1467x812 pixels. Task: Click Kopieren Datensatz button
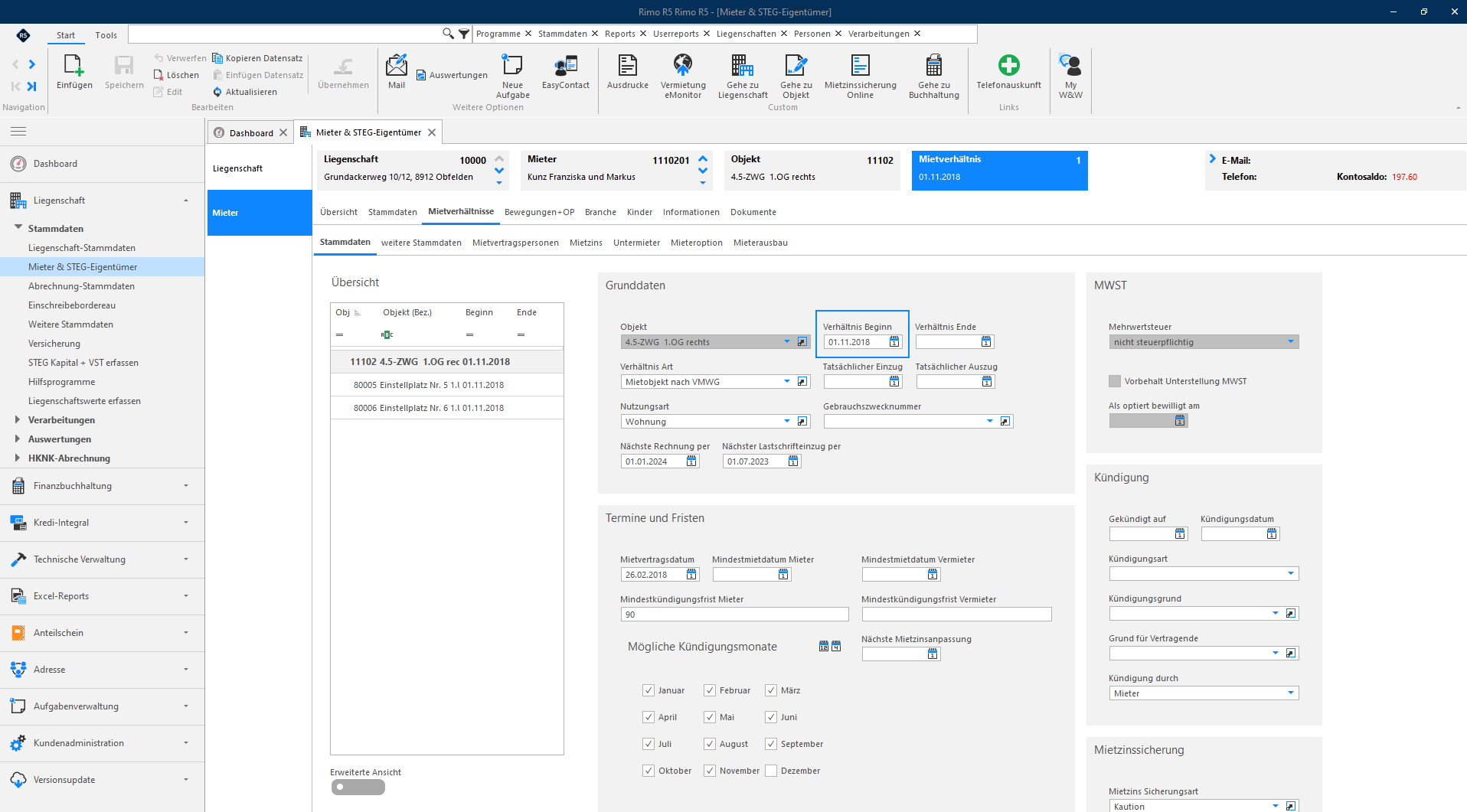pos(257,58)
